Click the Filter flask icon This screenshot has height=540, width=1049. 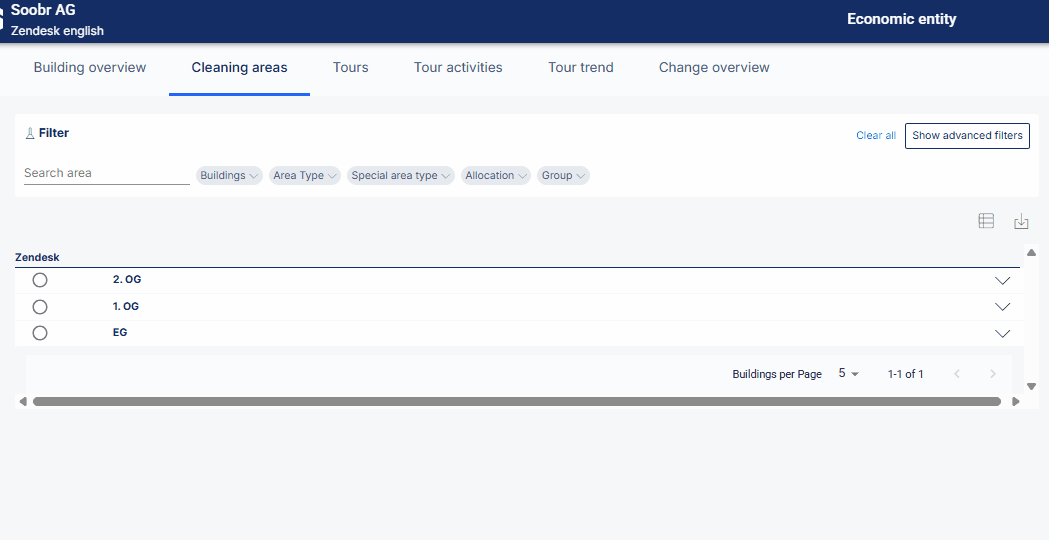click(29, 133)
